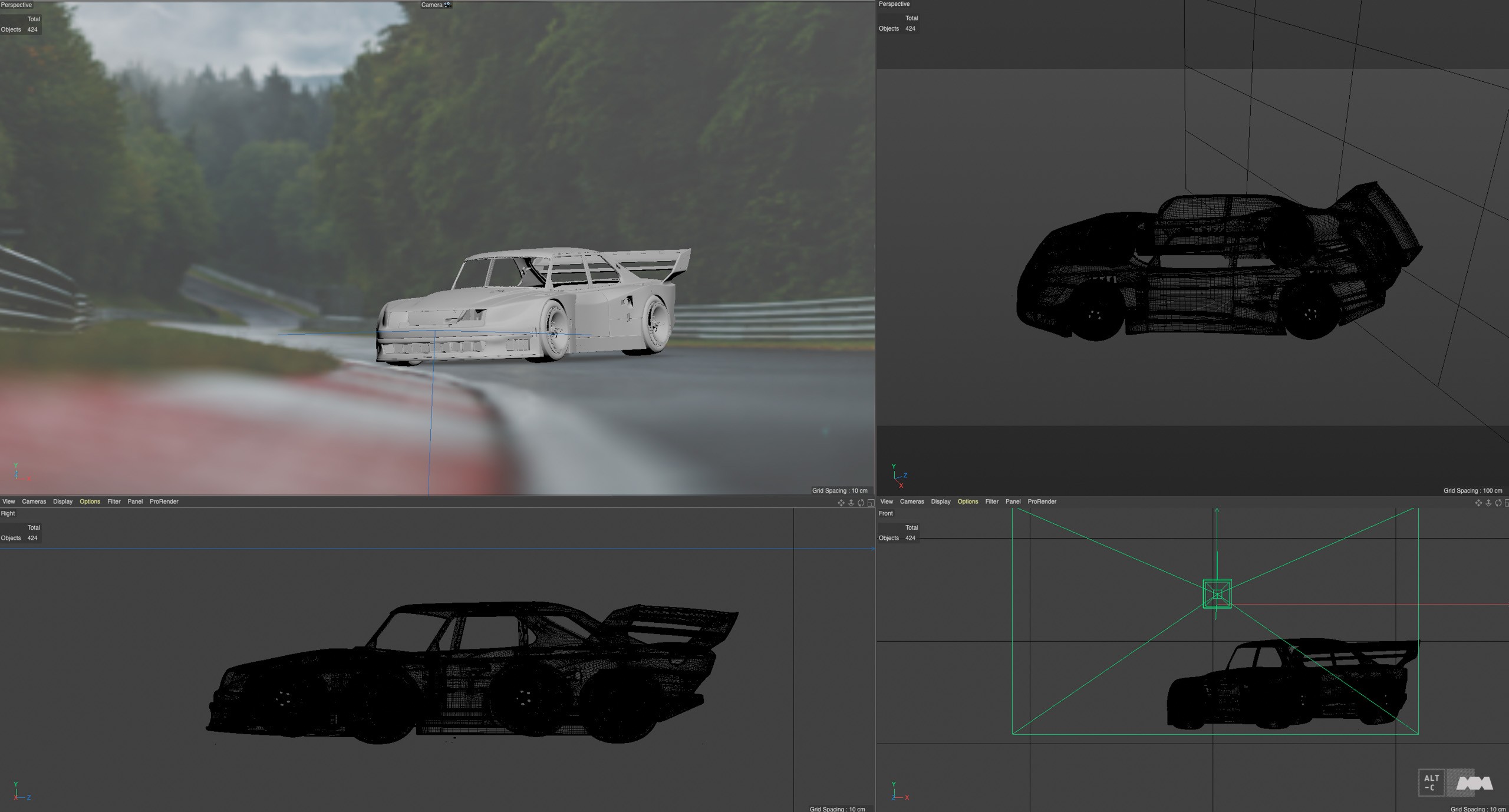Click the camera icon beside Camera label
Screen dimensions: 1509x812
tap(448, 5)
